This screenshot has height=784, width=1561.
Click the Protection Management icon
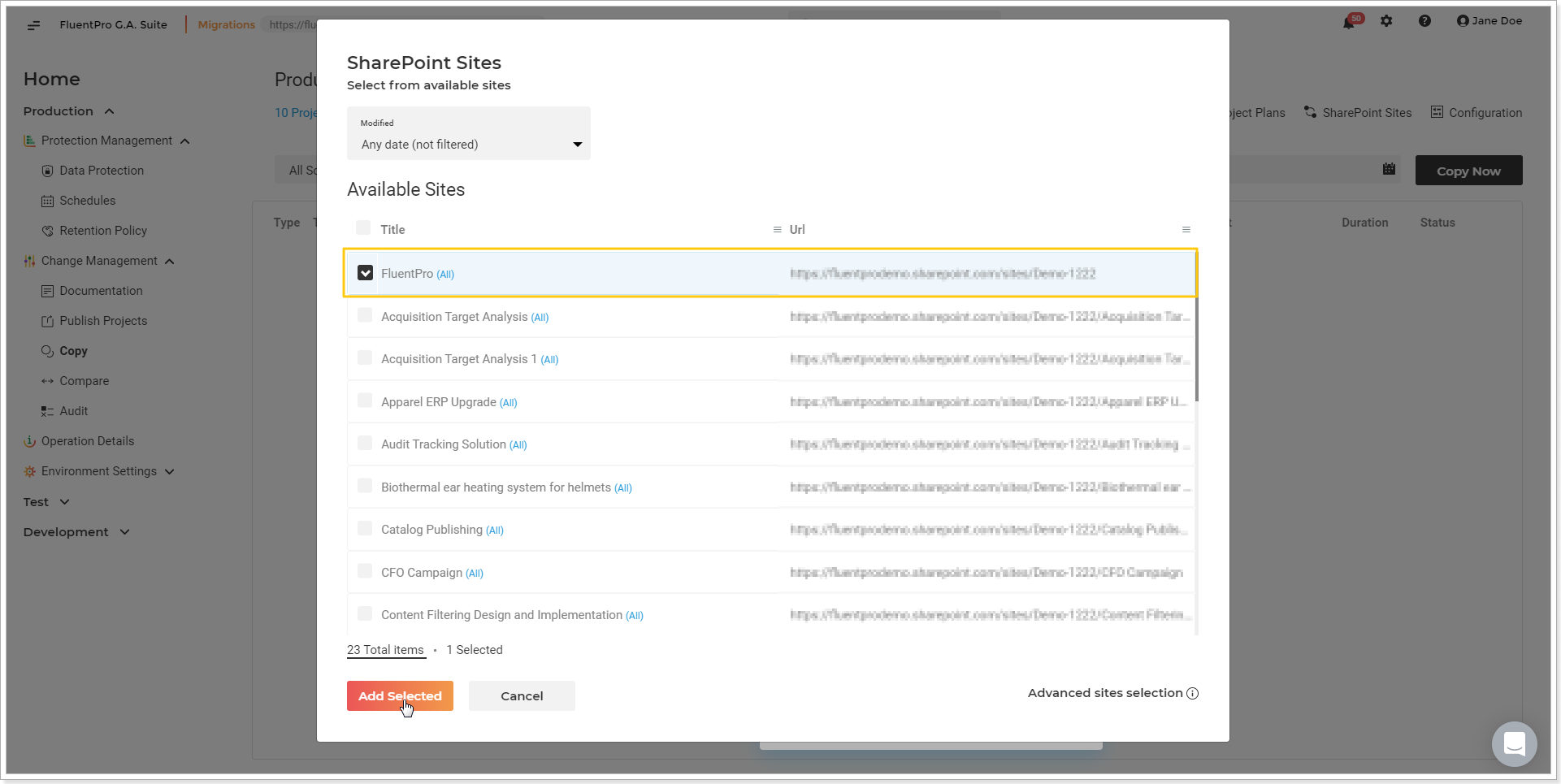(x=30, y=141)
